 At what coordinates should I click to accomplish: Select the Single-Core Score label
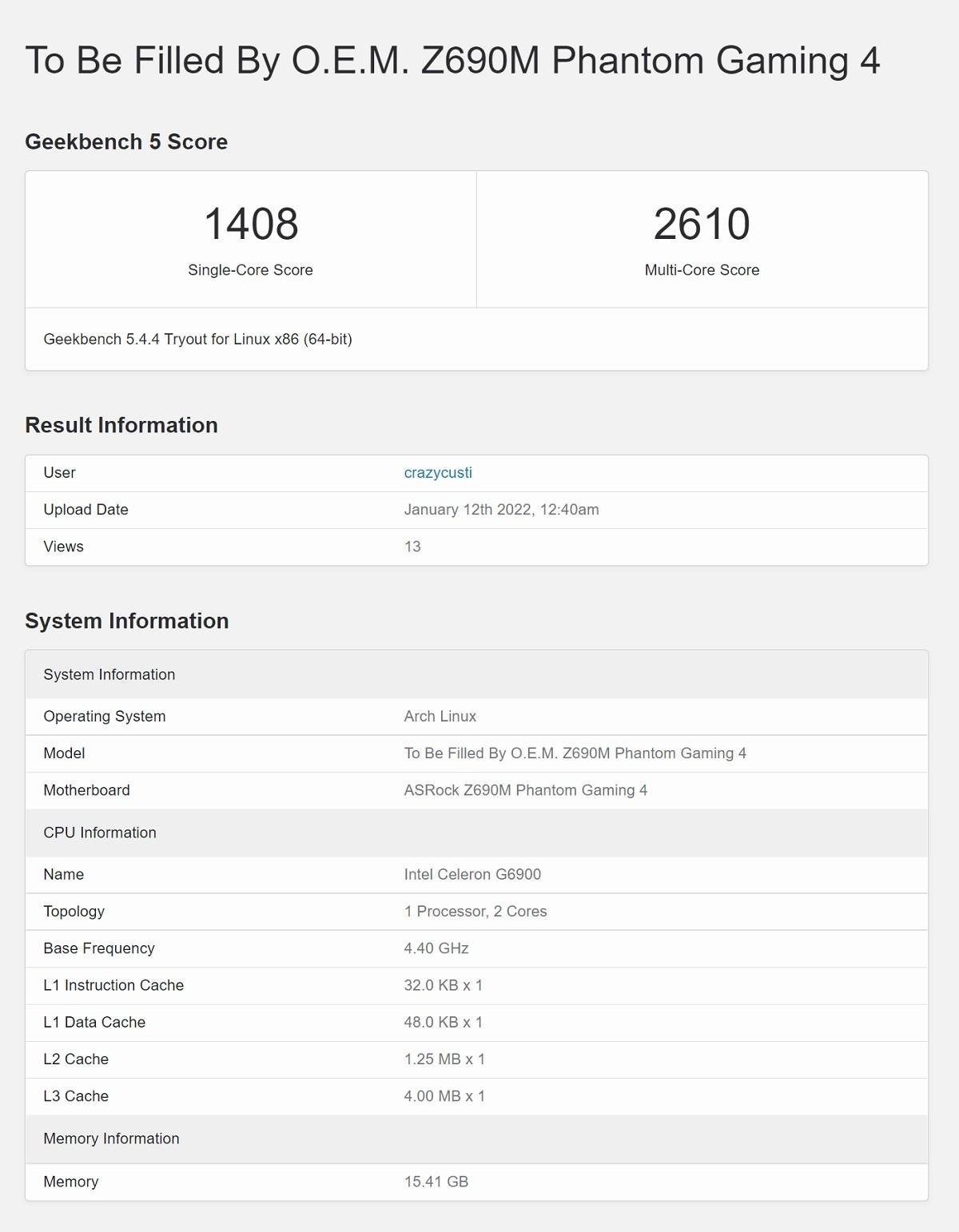250,270
